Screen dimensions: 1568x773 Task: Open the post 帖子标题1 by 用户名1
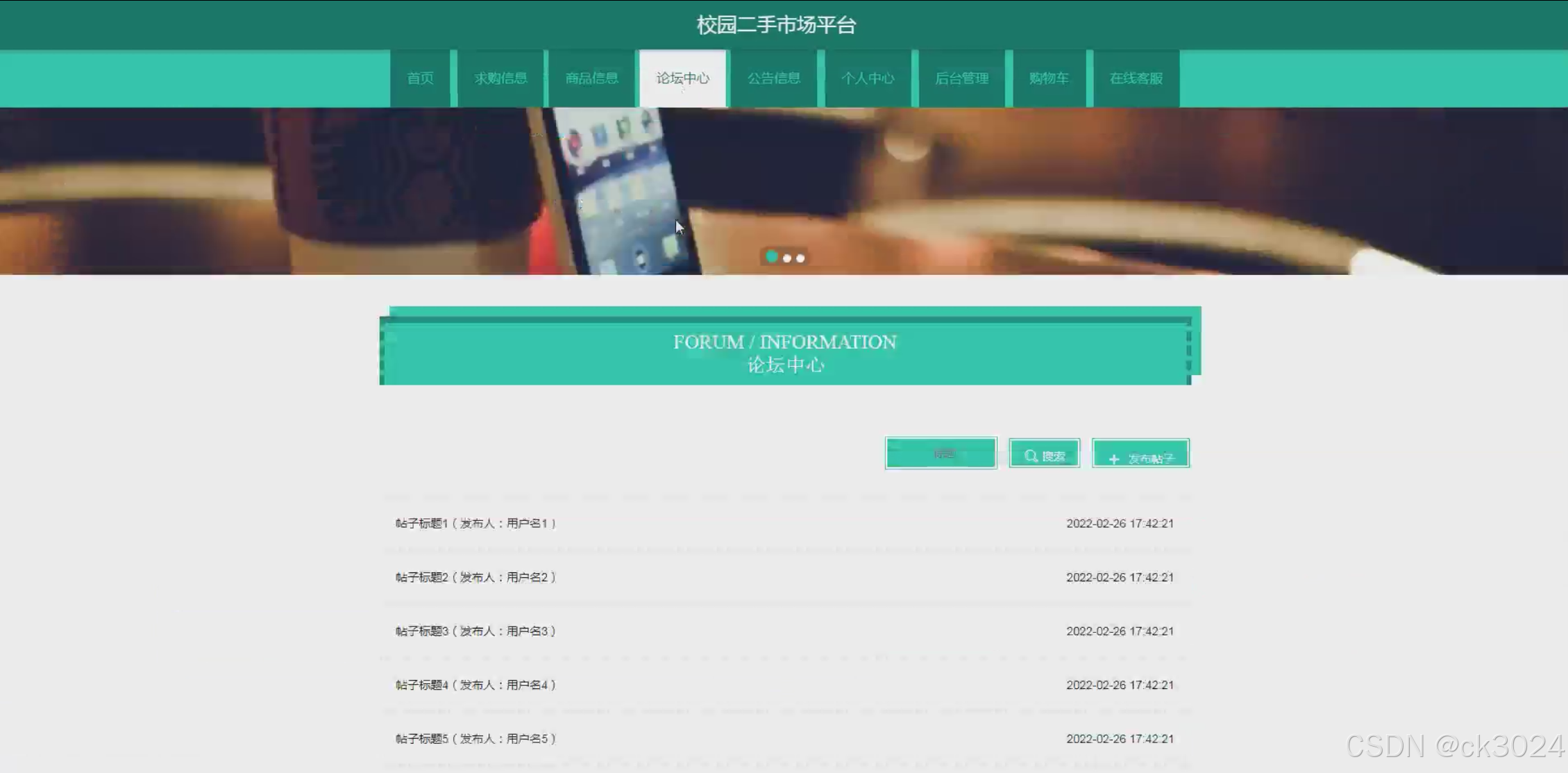click(475, 524)
